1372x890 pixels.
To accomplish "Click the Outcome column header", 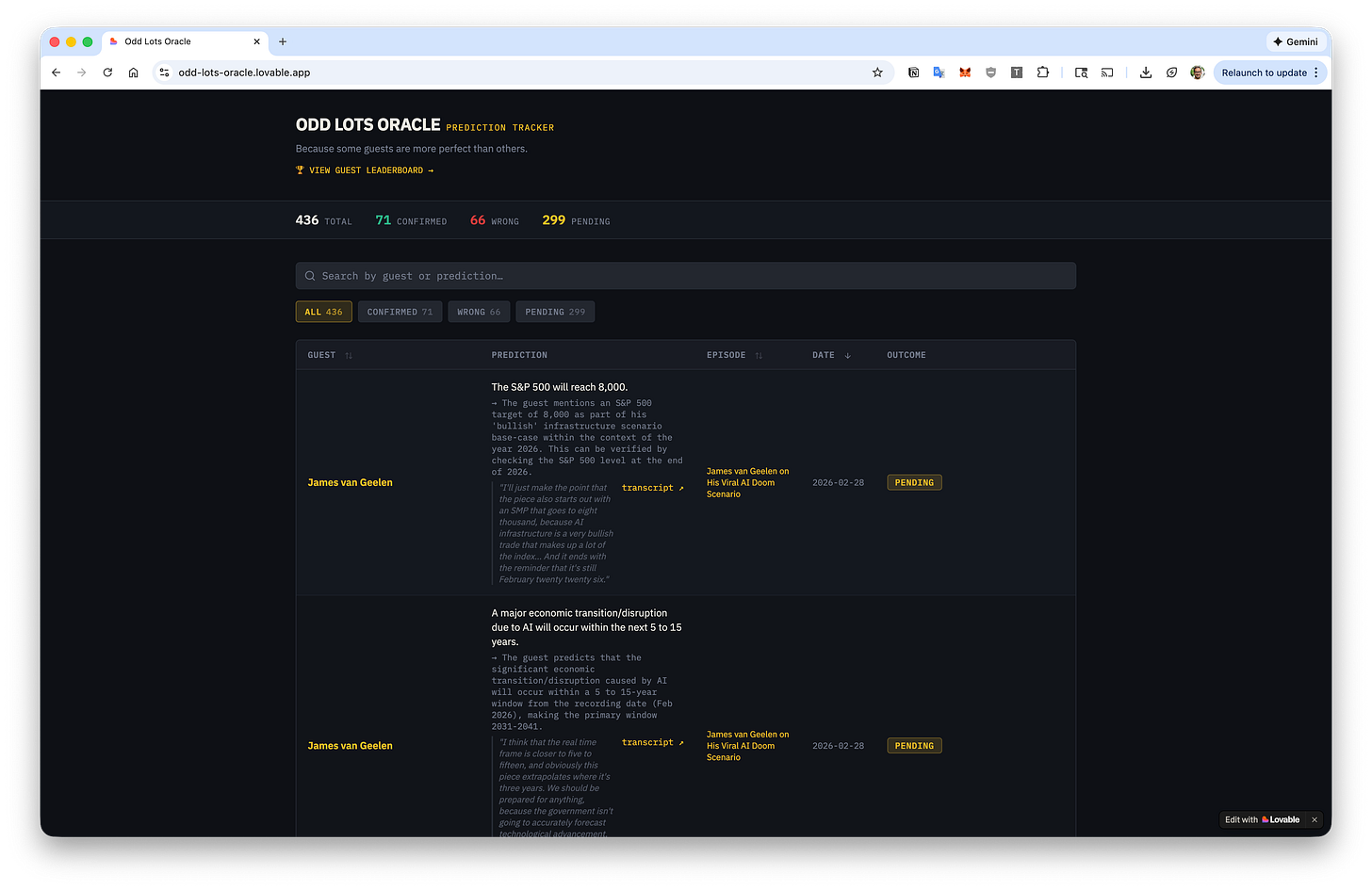I will pyautogui.click(x=906, y=355).
